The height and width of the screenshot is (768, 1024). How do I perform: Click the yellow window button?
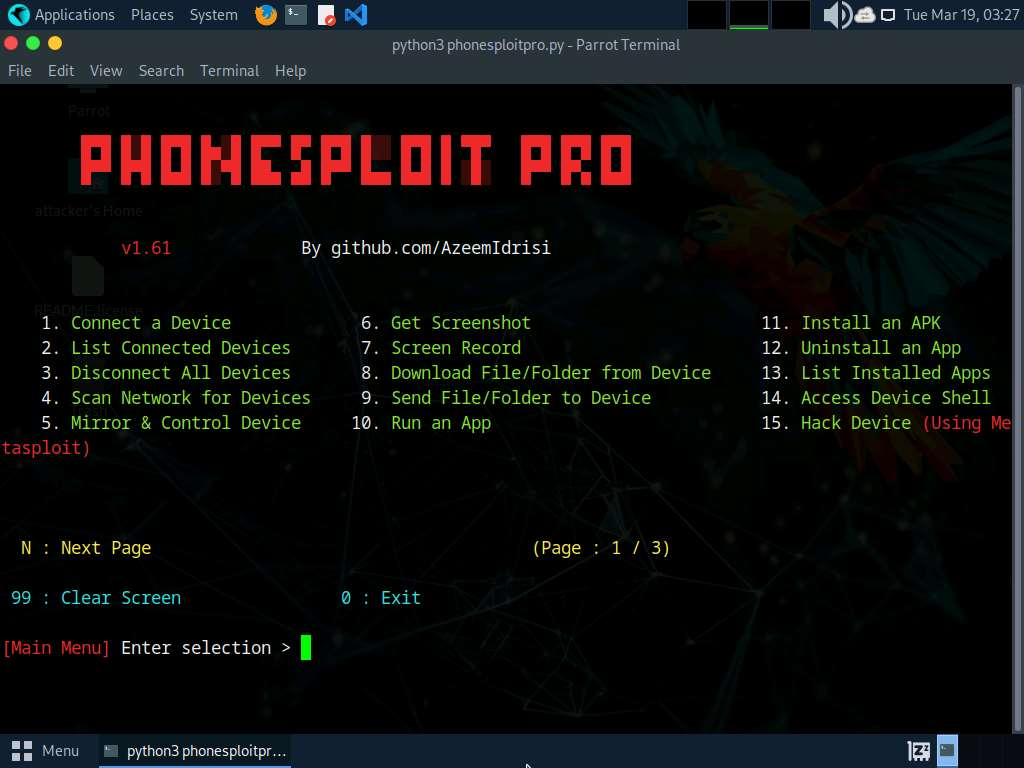(x=55, y=43)
